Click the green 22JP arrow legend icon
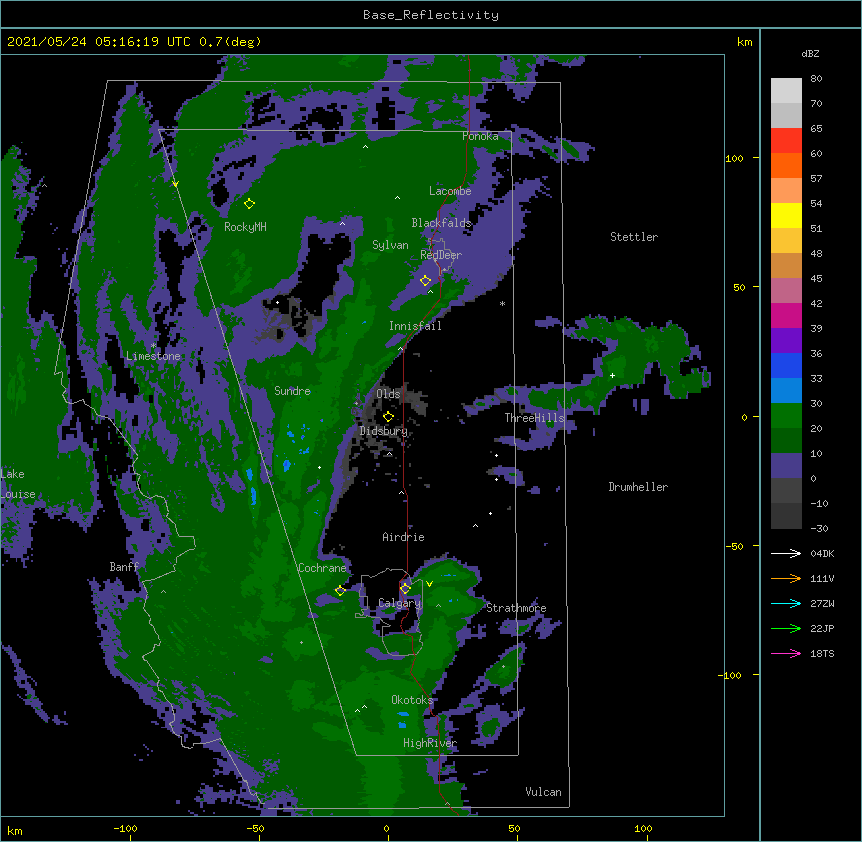The height and width of the screenshot is (842, 862). click(786, 628)
